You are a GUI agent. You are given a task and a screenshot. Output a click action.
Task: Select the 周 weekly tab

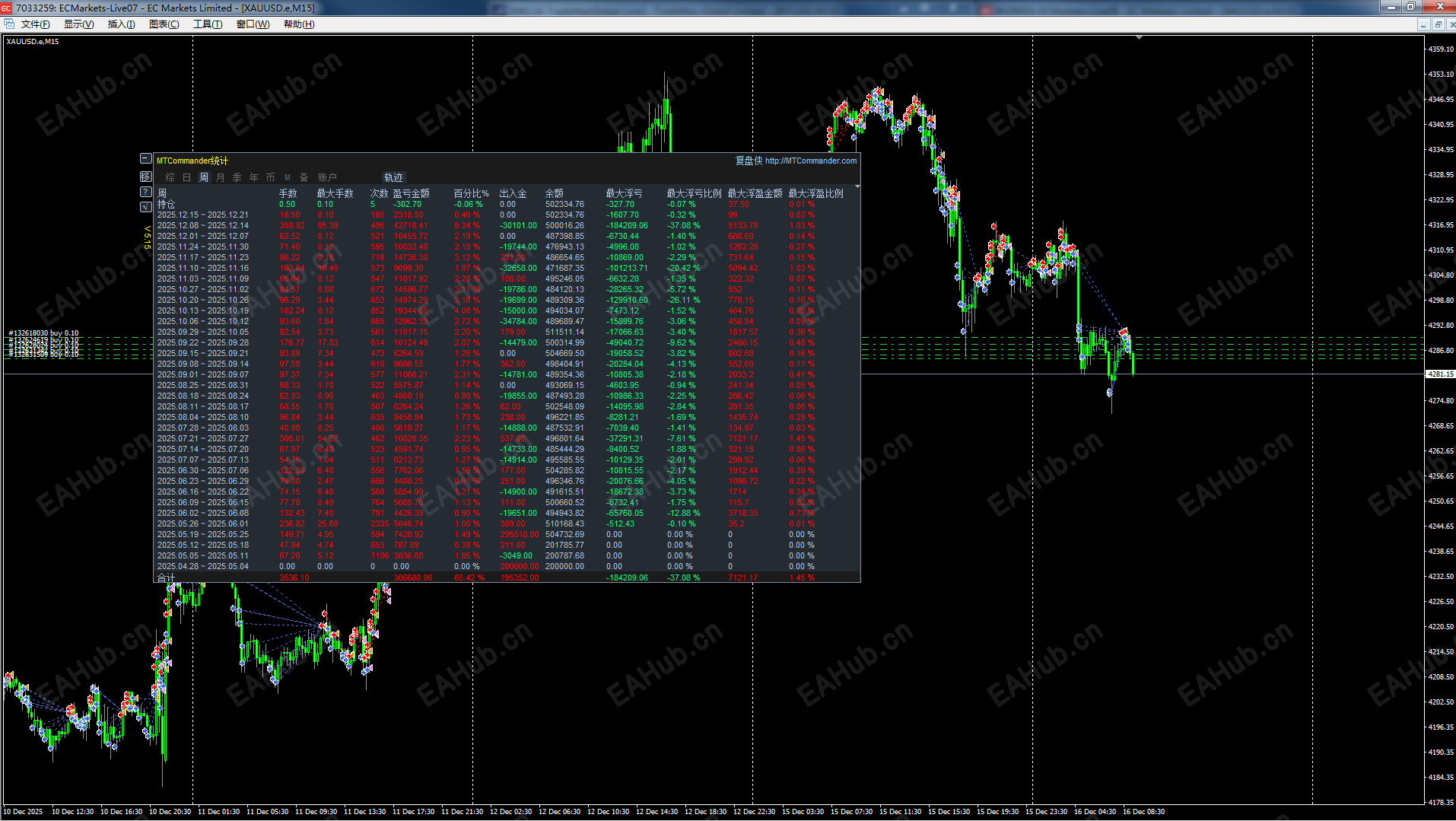coord(204,177)
